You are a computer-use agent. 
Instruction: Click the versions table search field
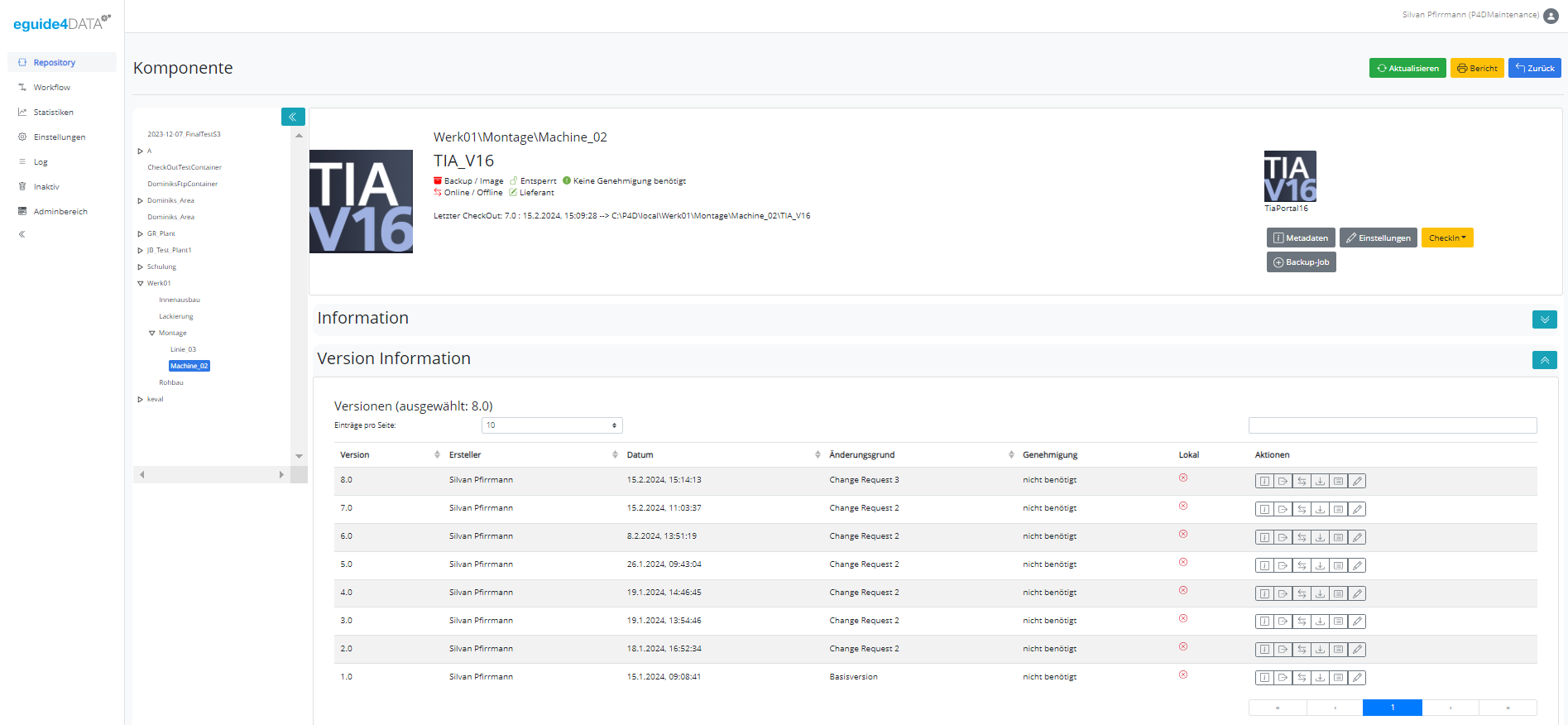point(1392,425)
